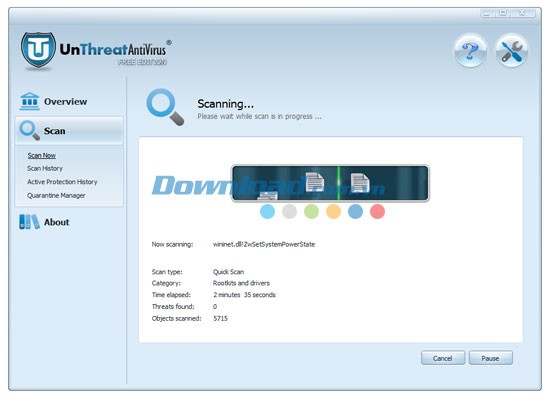Click the About books icon

point(29,222)
